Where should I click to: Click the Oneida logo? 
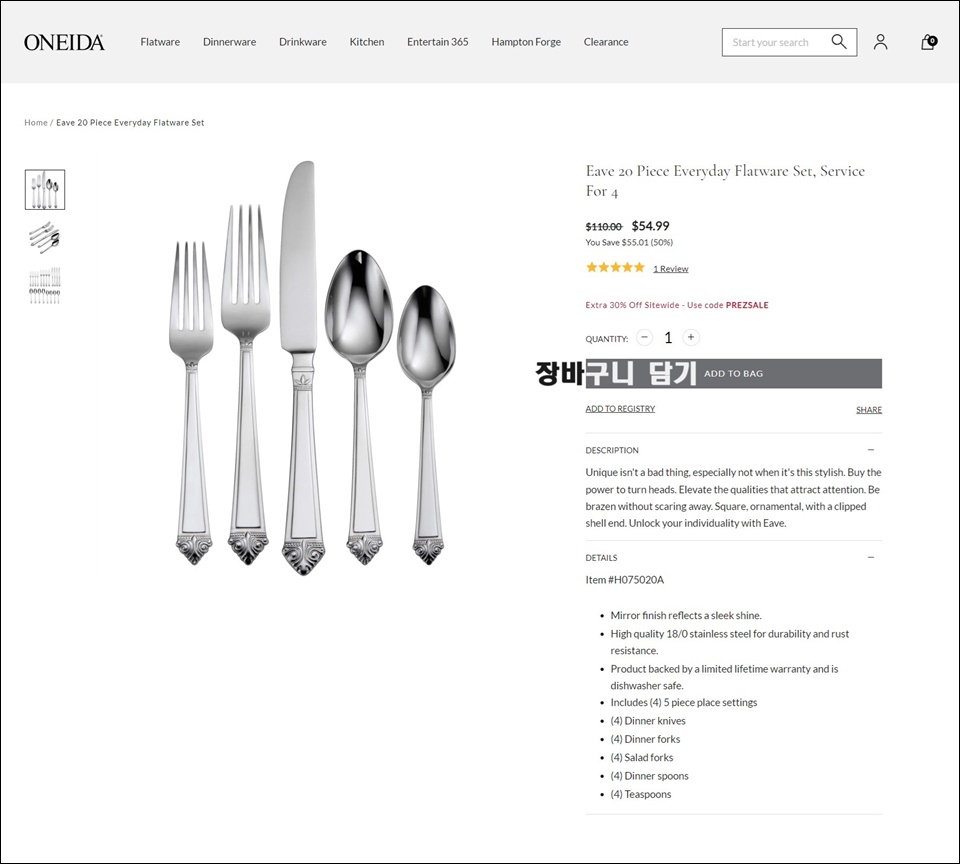point(64,42)
